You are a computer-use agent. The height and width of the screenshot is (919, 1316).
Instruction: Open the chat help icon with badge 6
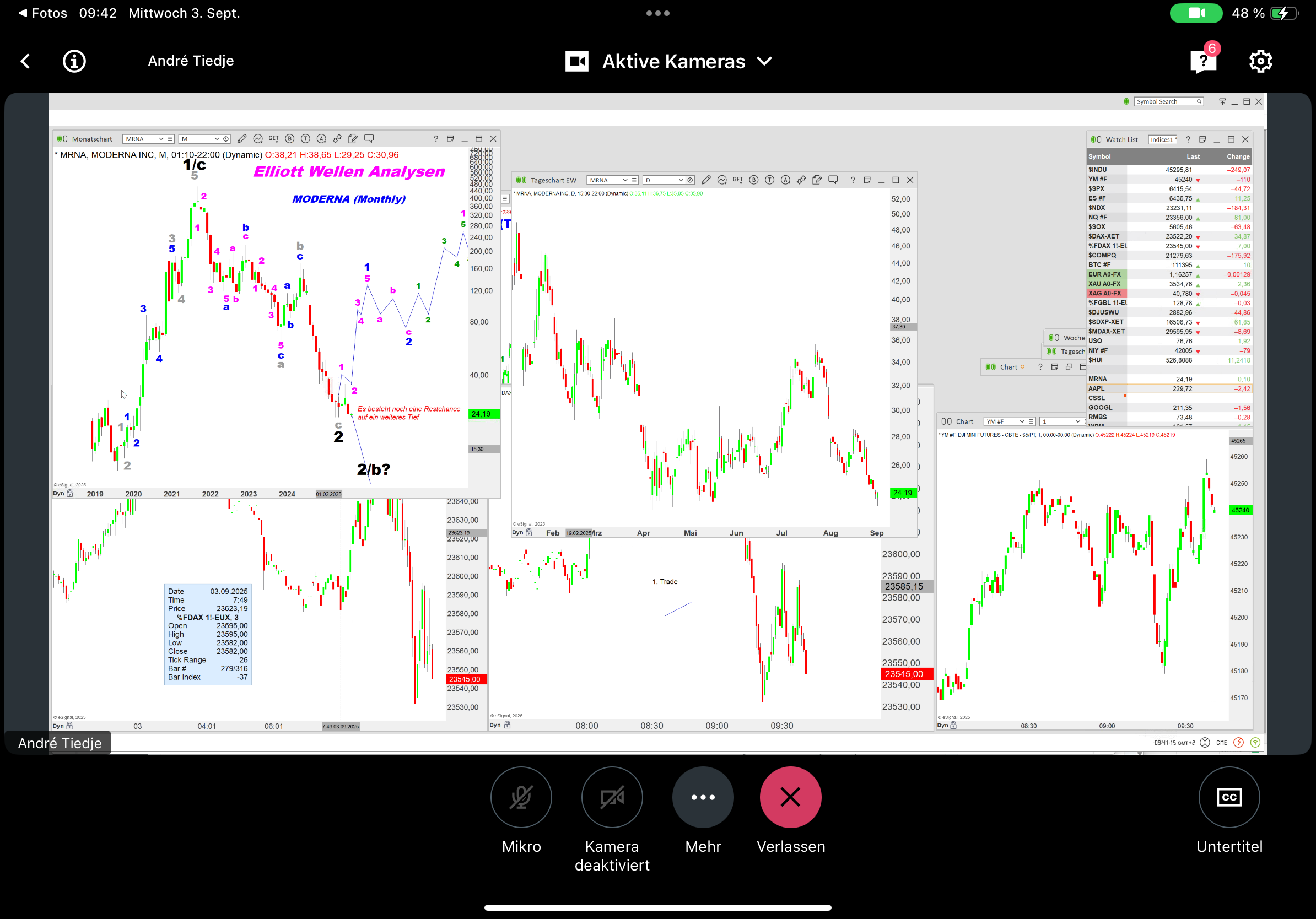coord(1202,61)
